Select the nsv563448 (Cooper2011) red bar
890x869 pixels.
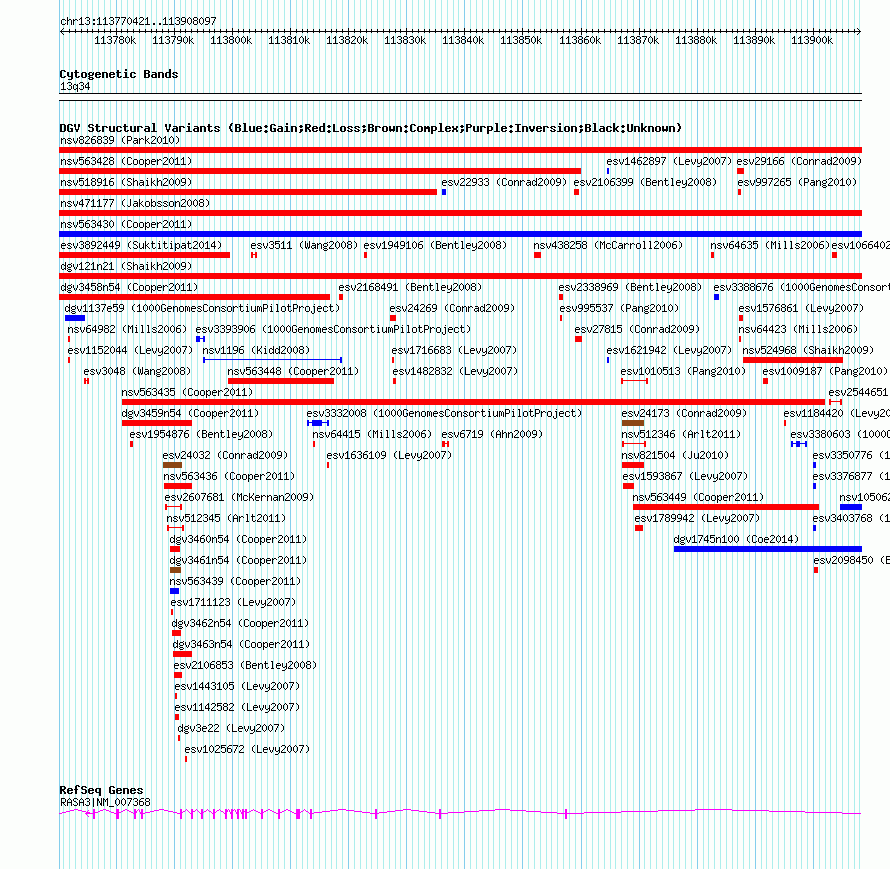click(x=280, y=381)
